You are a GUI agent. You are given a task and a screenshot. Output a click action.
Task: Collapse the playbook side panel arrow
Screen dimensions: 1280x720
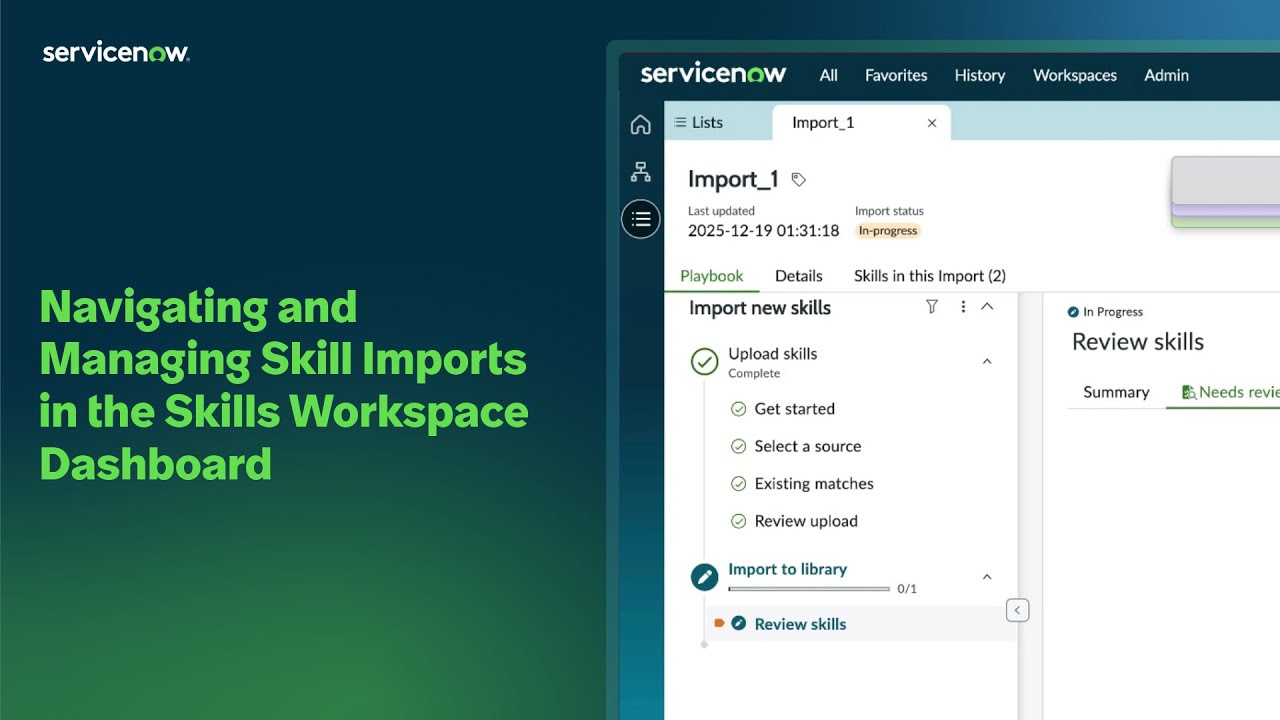(x=1017, y=610)
